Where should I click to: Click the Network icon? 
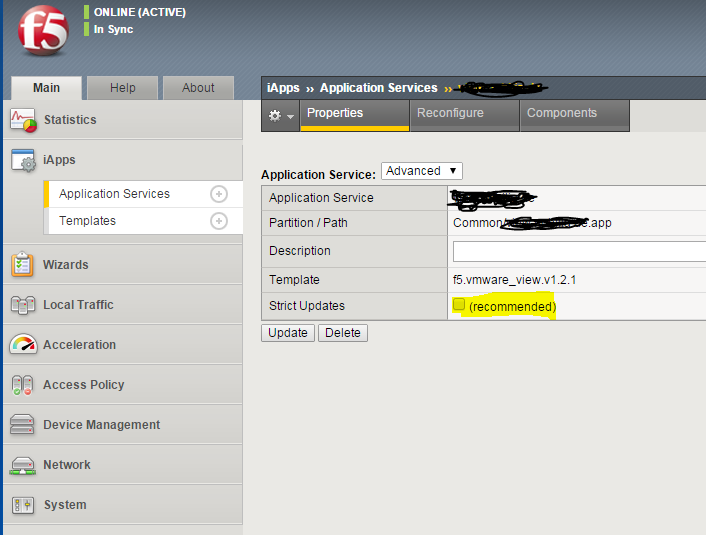click(x=23, y=465)
